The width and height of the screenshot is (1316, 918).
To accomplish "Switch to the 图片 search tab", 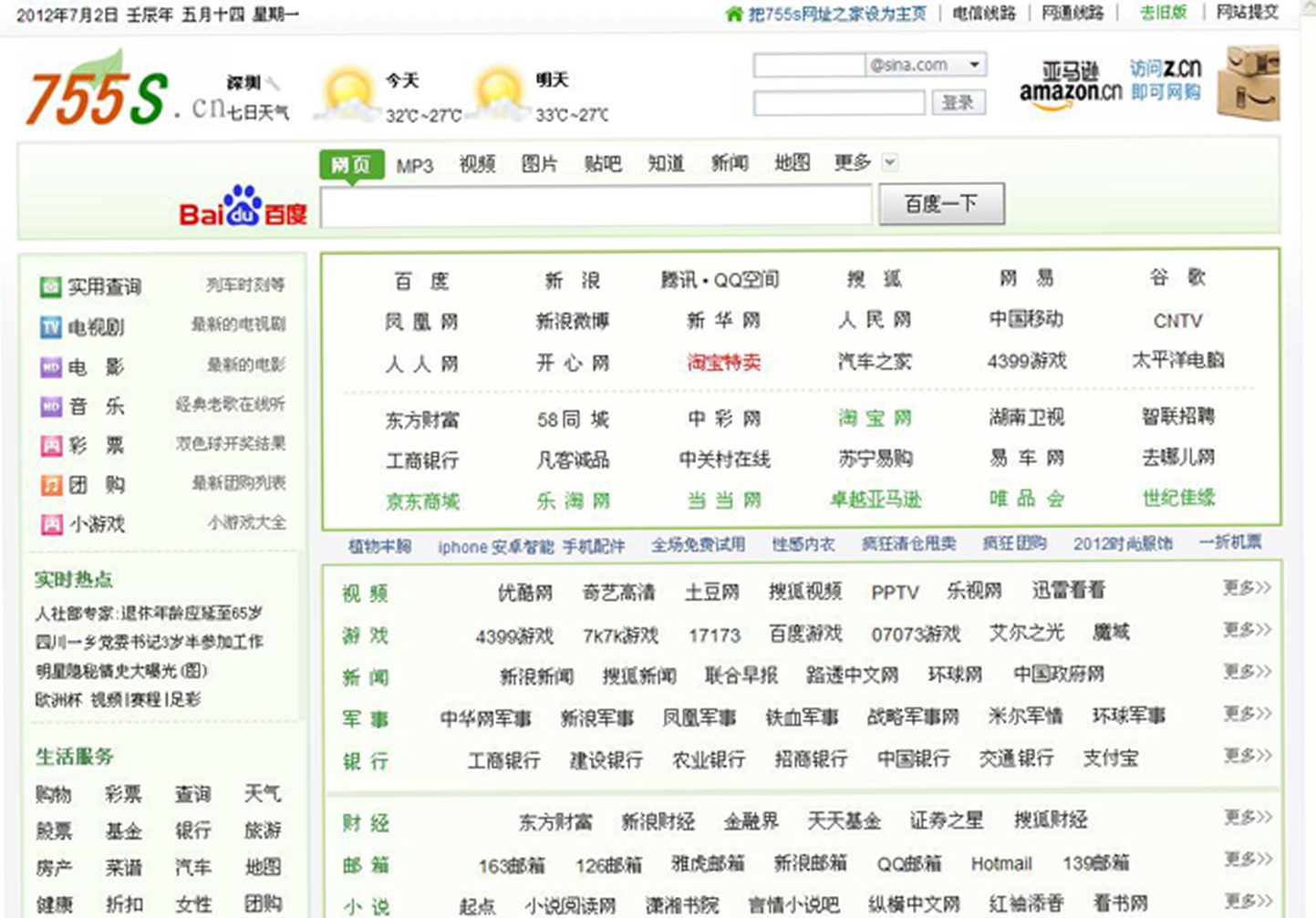I will click(x=539, y=163).
